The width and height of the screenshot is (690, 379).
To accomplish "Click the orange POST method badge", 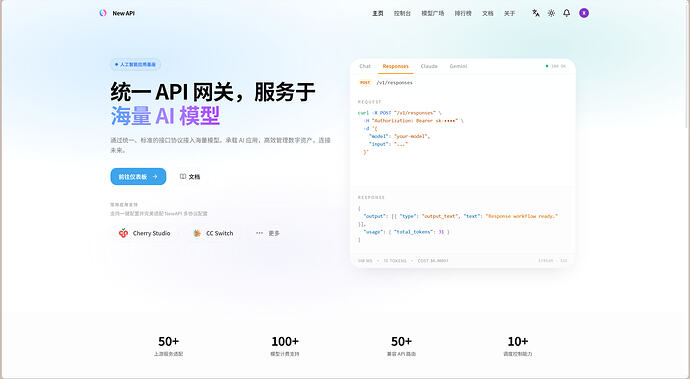I will pos(365,82).
